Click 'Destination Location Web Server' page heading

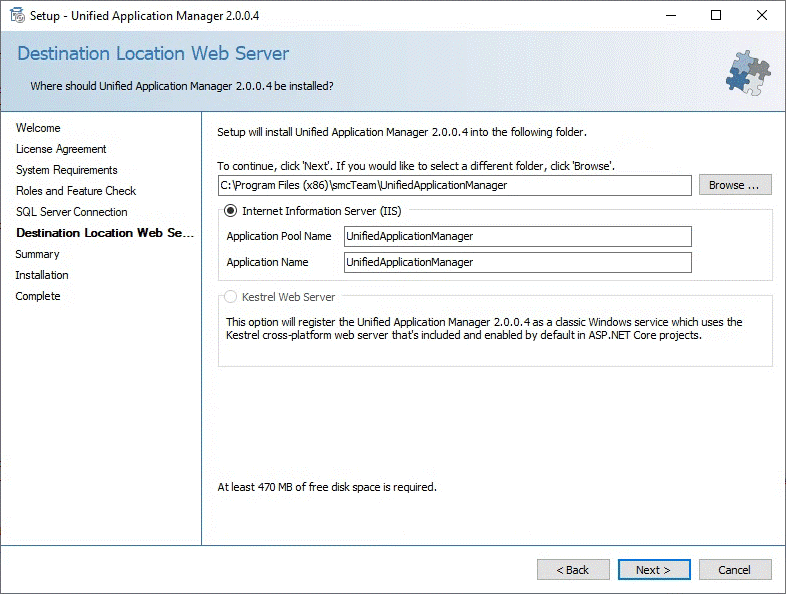coord(153,54)
